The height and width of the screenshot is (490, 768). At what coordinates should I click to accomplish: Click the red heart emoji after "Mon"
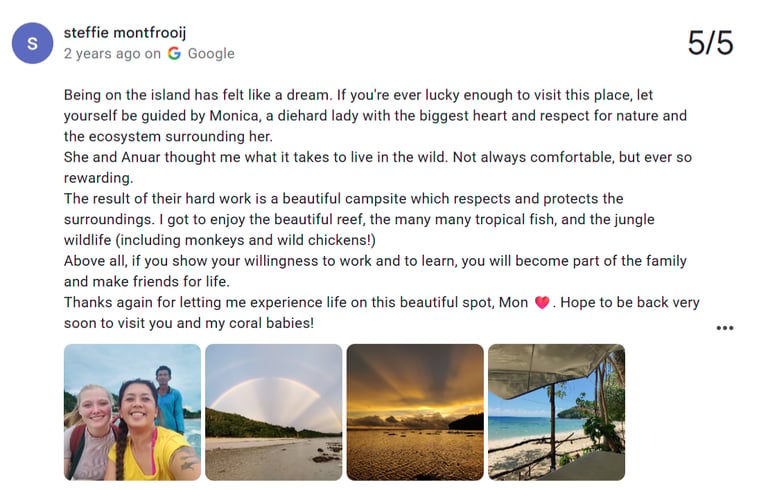pos(542,302)
